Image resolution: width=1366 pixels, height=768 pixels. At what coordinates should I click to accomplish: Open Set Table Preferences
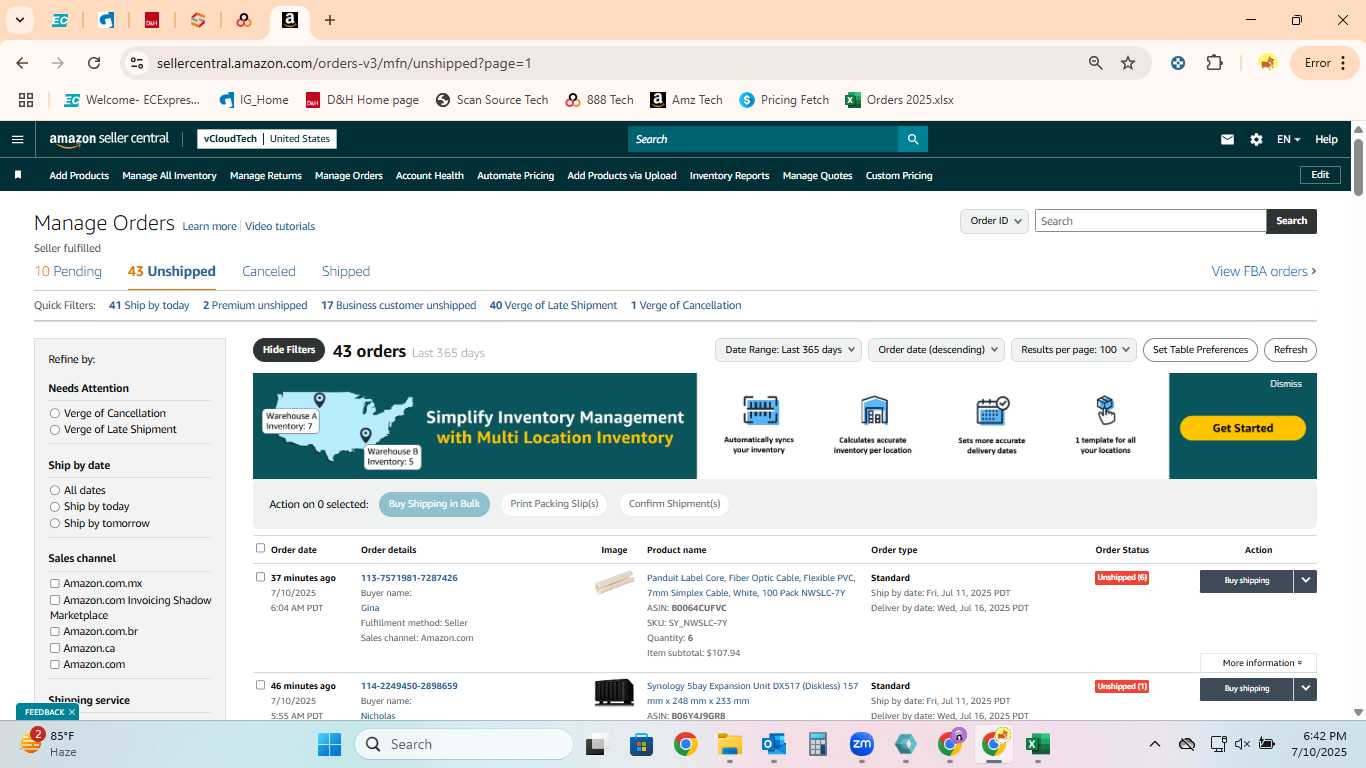click(x=1200, y=350)
